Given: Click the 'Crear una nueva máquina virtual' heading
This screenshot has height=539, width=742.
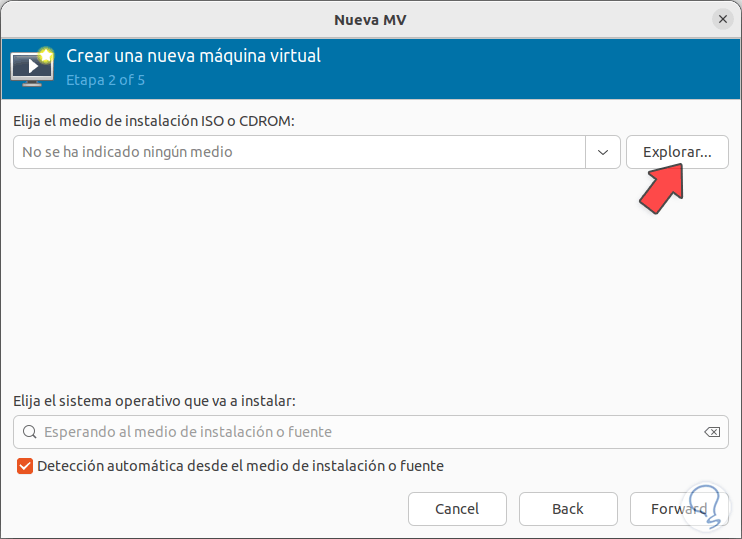Looking at the screenshot, I should coord(193,56).
